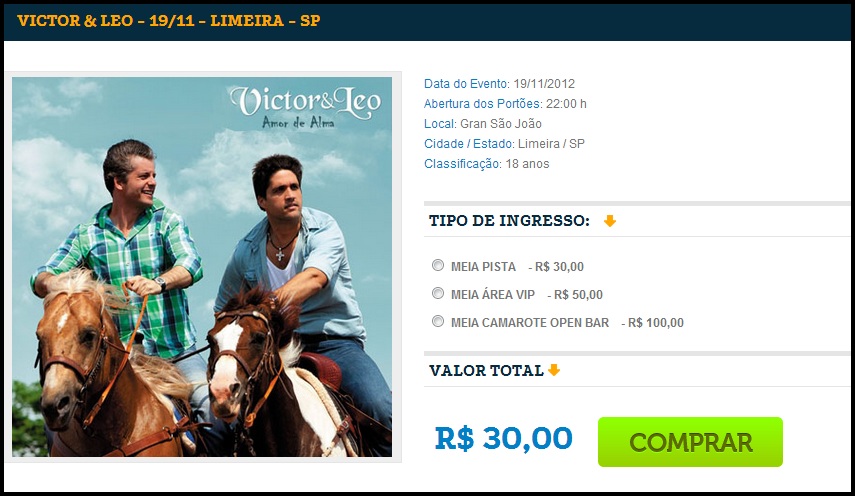855x496 pixels.
Task: Click the orange arrow next to Valor Total
Action: point(554,370)
